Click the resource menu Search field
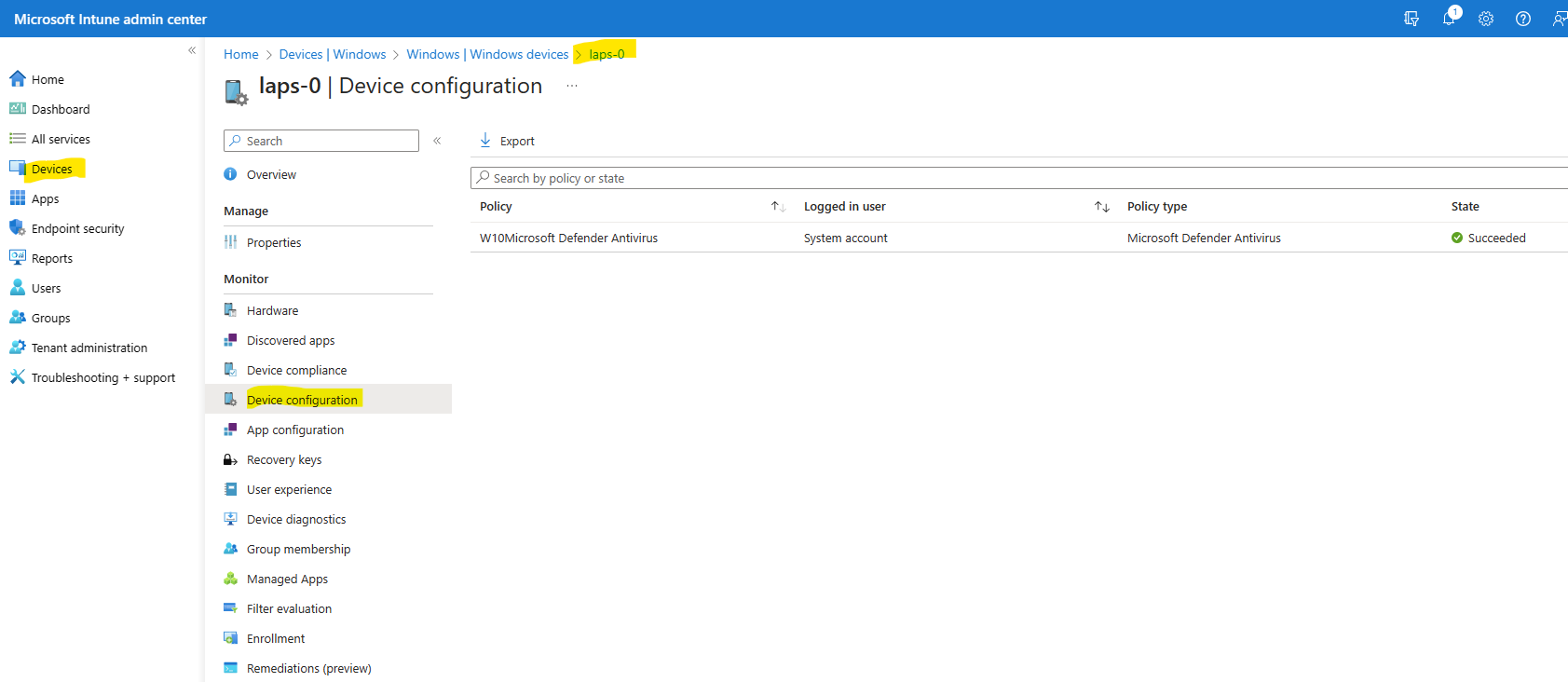 (x=321, y=141)
